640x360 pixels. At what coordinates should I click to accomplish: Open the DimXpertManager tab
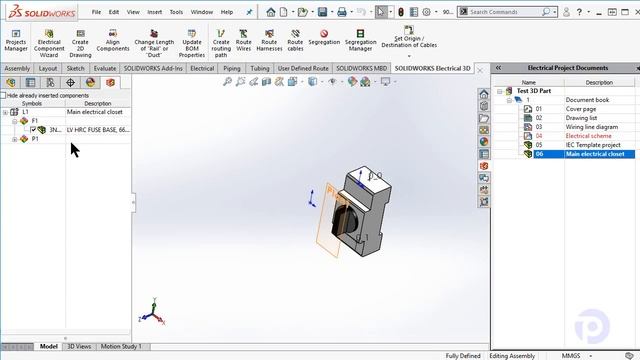[x=70, y=82]
